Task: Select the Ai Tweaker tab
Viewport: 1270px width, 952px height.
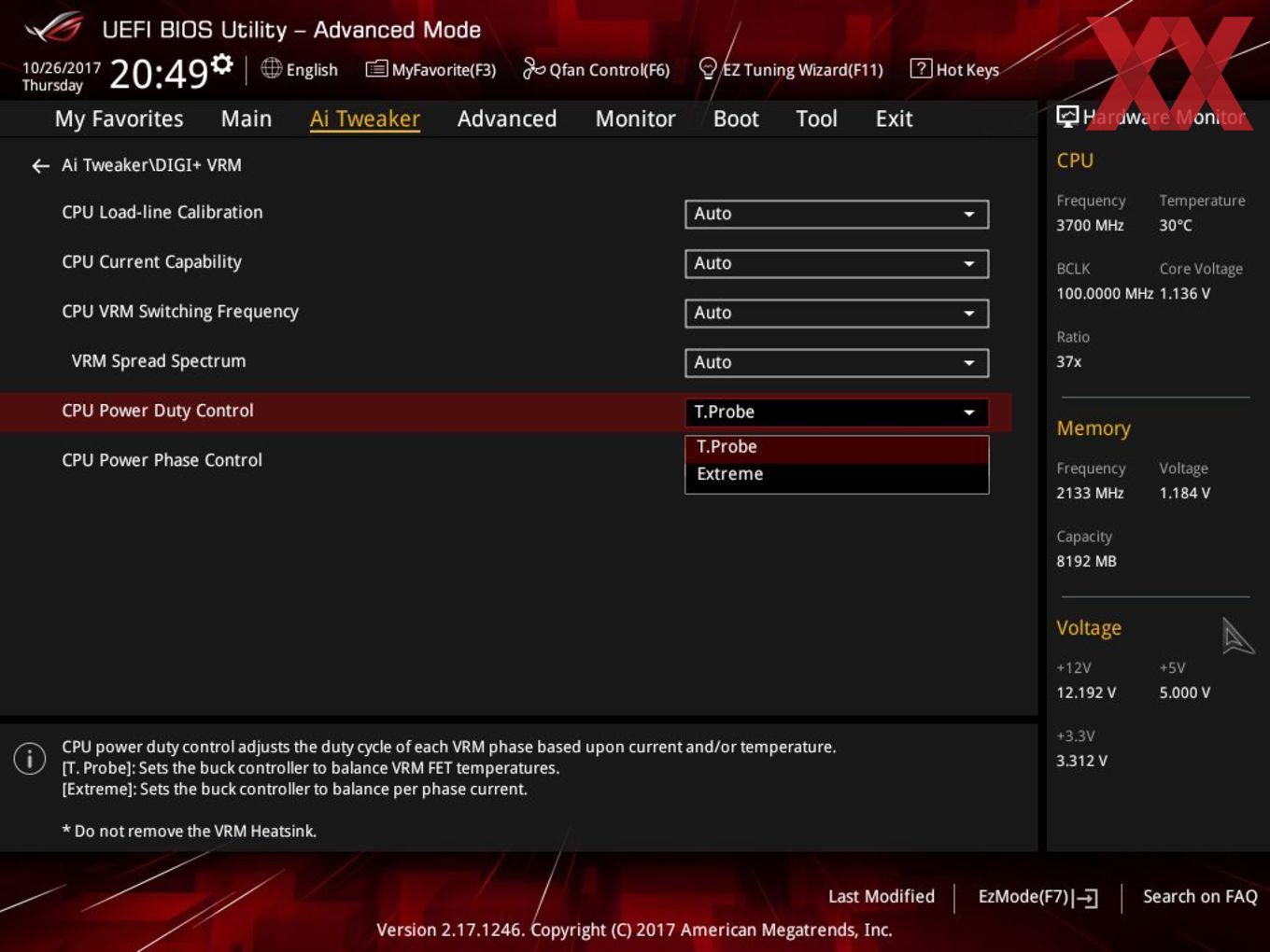Action: (x=365, y=119)
